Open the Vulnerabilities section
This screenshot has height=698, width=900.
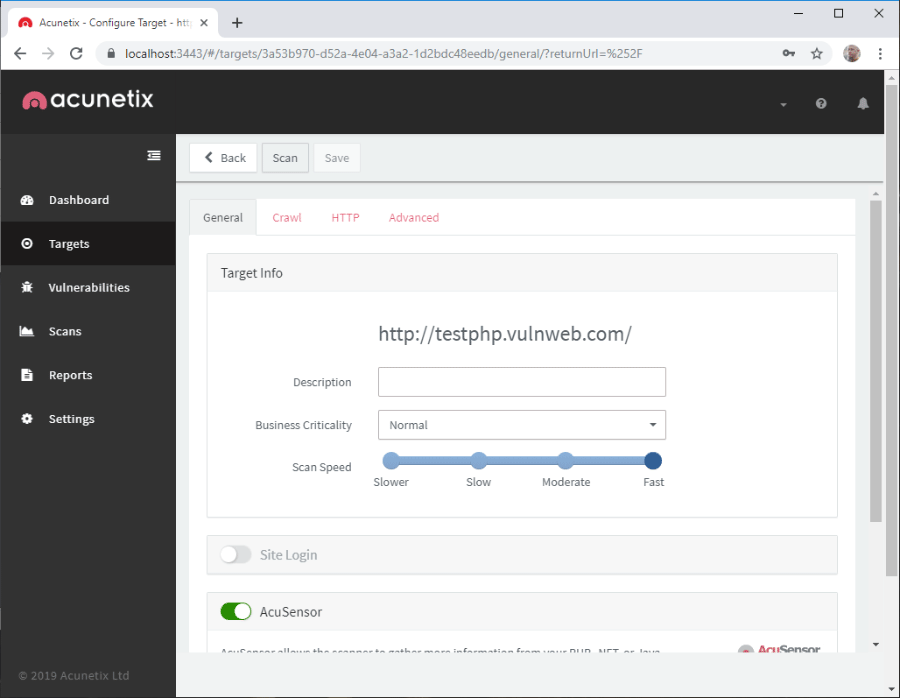coord(89,288)
